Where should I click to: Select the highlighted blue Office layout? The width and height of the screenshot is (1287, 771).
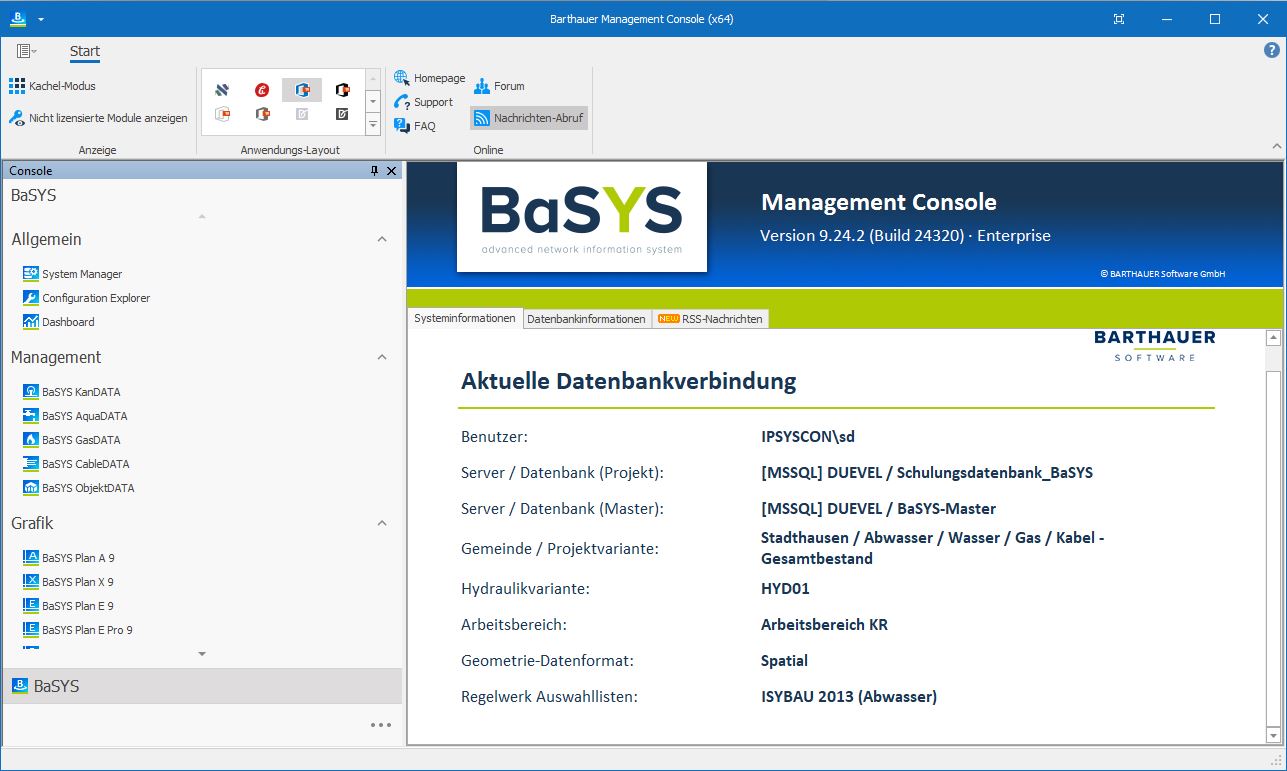tap(302, 90)
